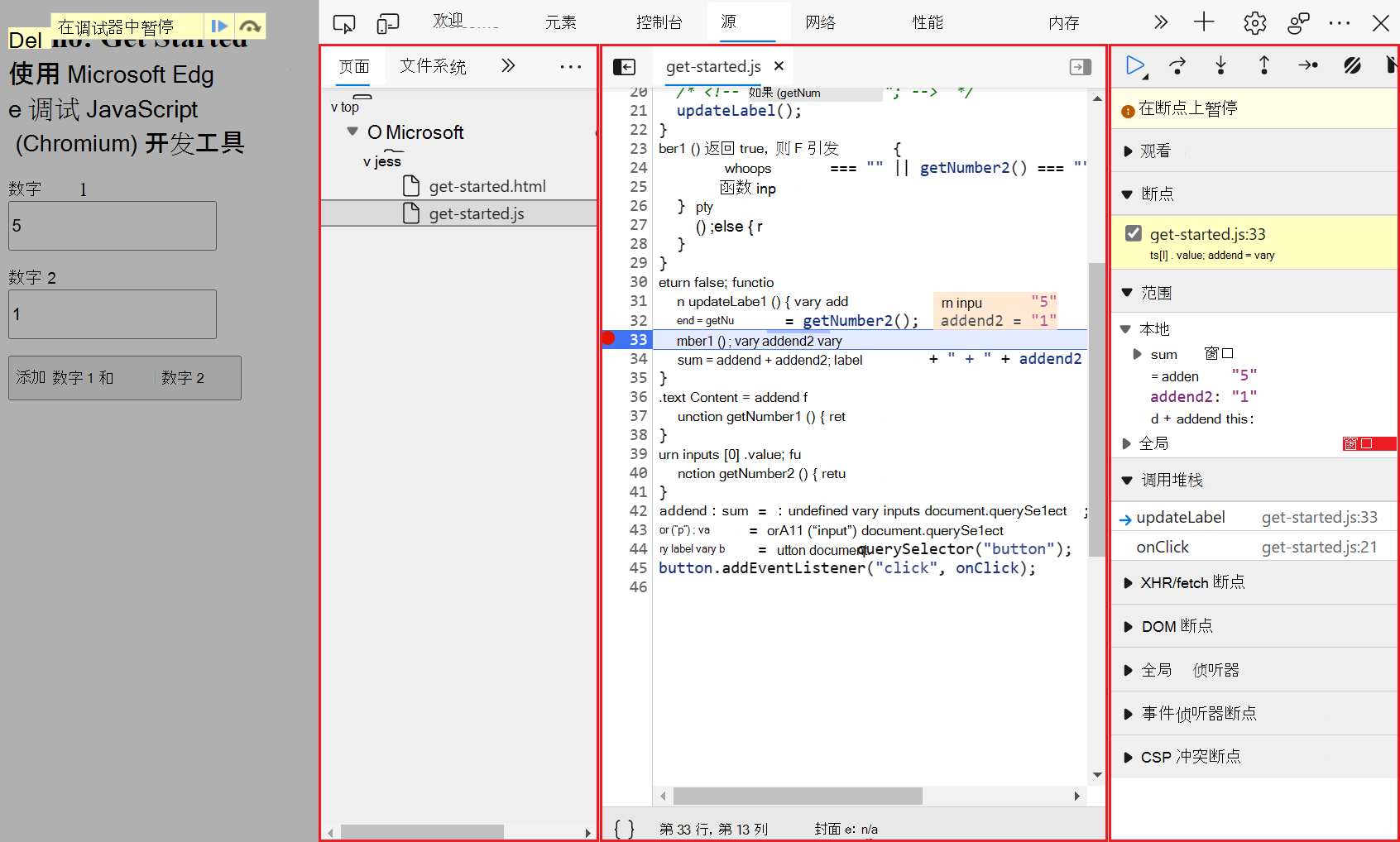Collapse the 本地 local scope

pos(1125,329)
